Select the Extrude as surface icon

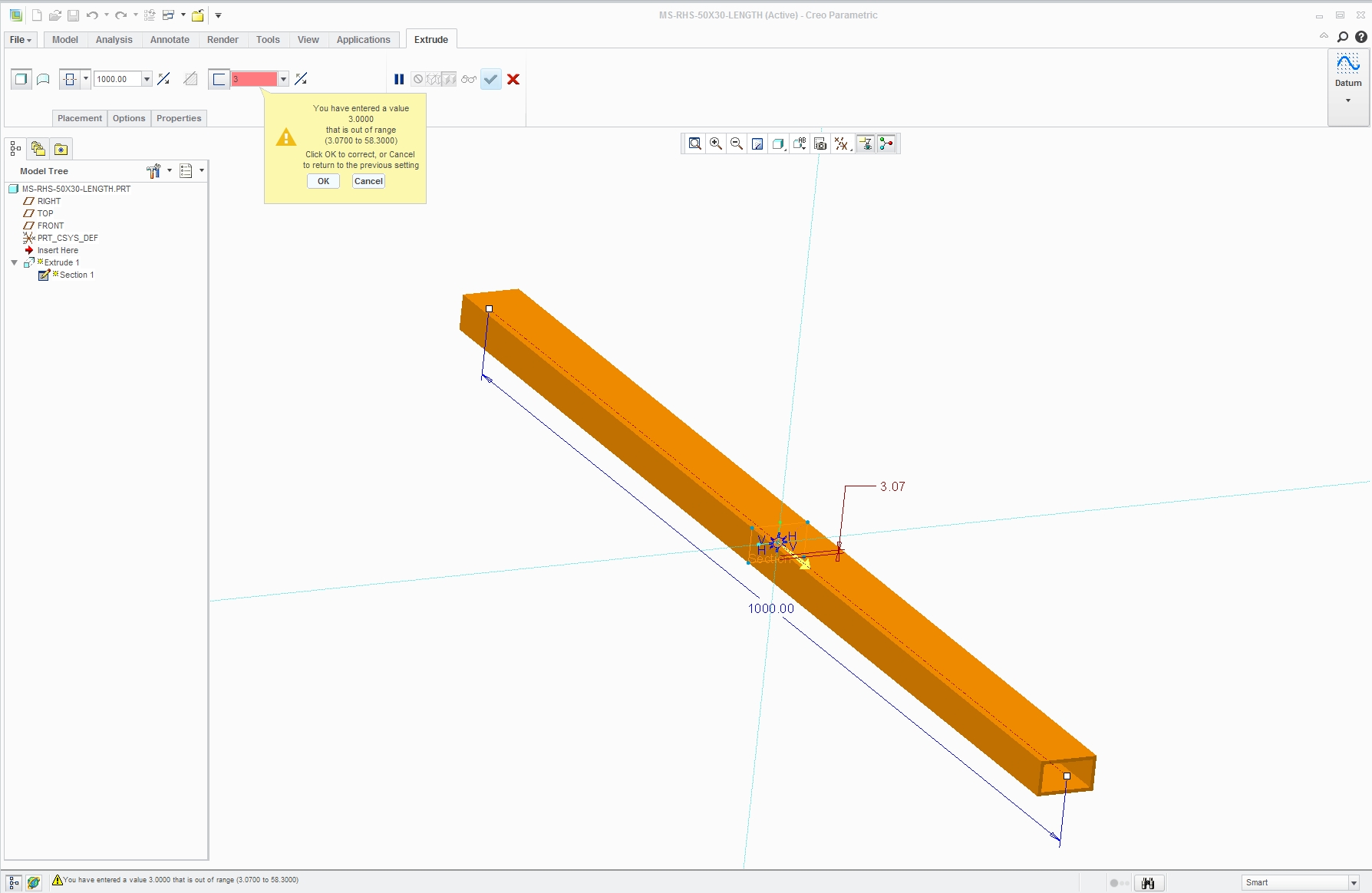point(44,79)
